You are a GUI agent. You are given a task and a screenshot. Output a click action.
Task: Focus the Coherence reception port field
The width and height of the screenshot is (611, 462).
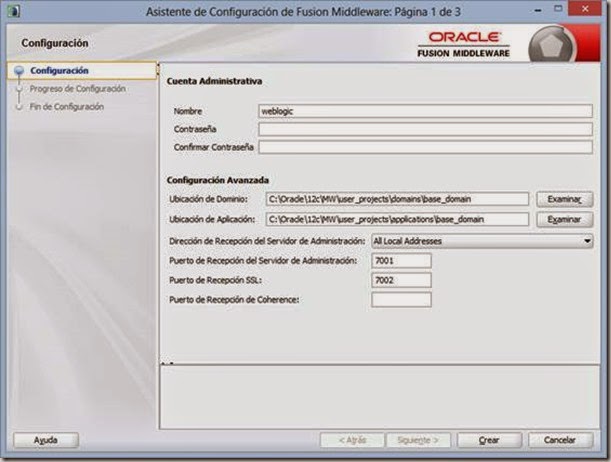(401, 300)
